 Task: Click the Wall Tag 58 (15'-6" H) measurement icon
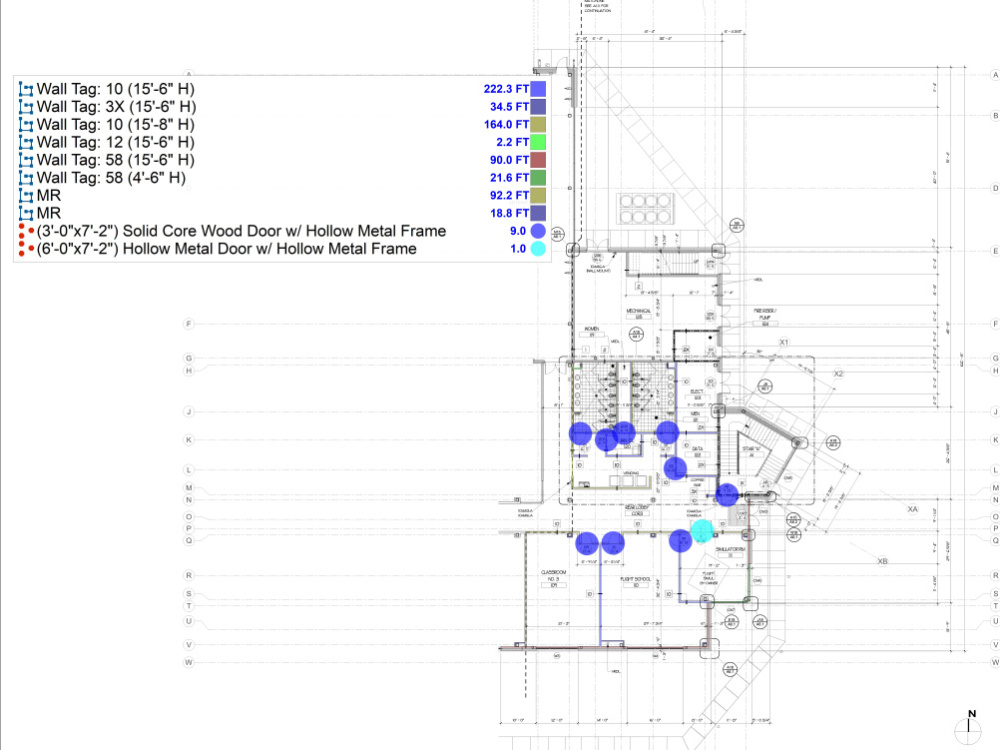pyautogui.click(x=27, y=160)
